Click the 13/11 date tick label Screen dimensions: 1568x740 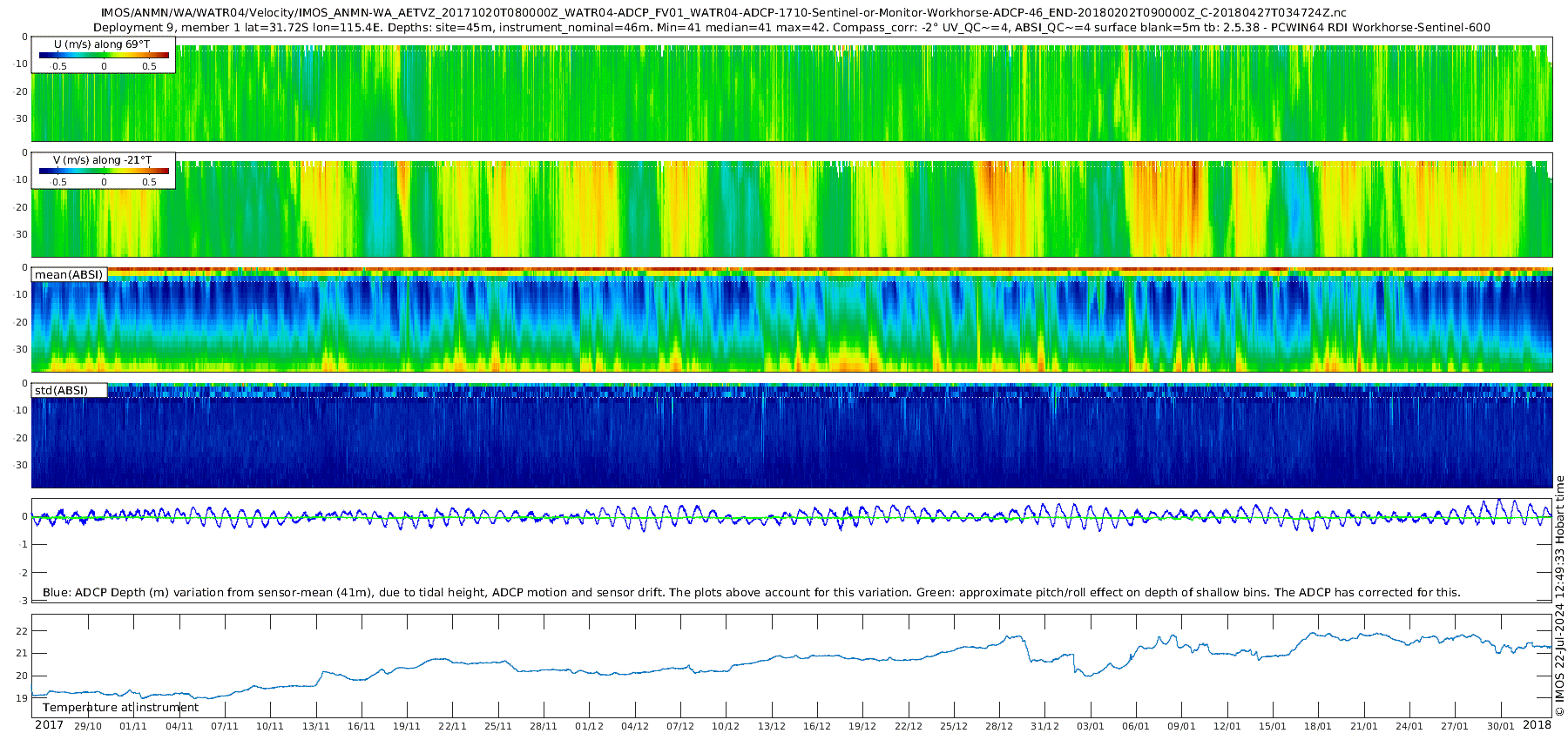click(x=315, y=726)
